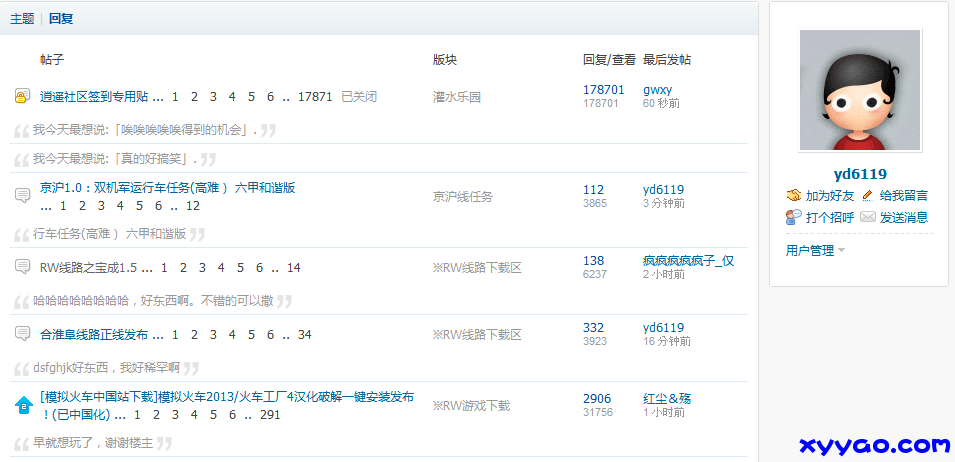
Task: Go to page 12 of 京沪1.0 thread
Action: tap(193, 206)
